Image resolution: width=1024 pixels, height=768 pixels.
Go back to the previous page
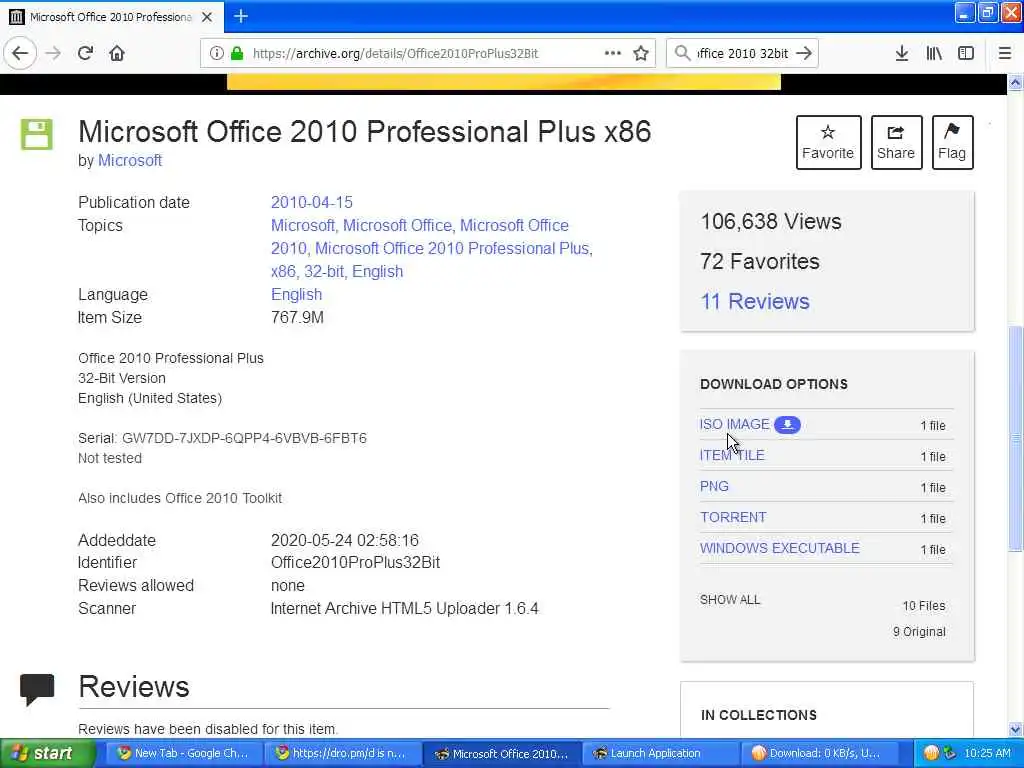[20, 54]
